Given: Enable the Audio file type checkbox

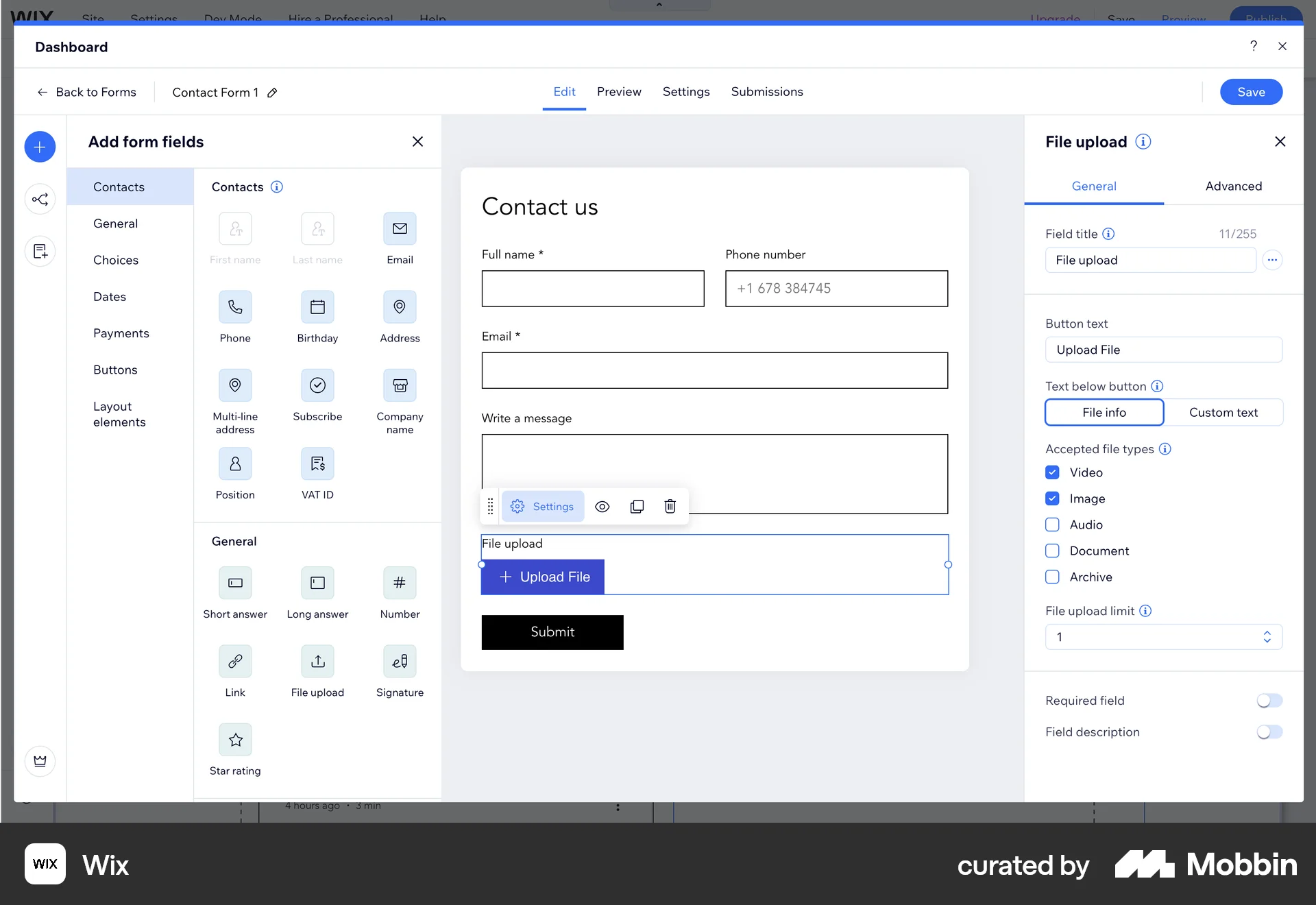Looking at the screenshot, I should (1052, 524).
